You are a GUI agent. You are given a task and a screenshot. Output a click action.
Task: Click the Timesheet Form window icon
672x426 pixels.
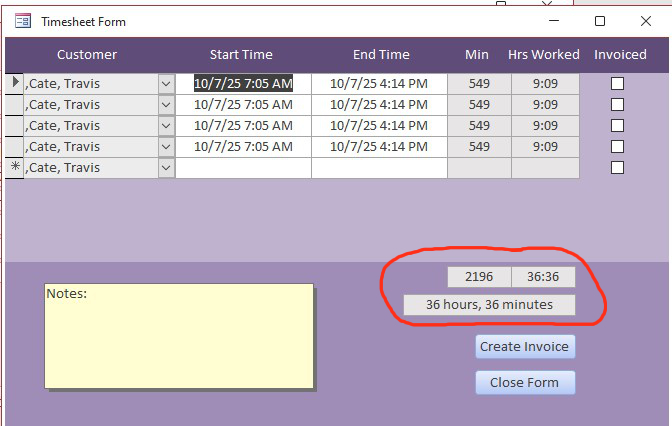[23, 21]
